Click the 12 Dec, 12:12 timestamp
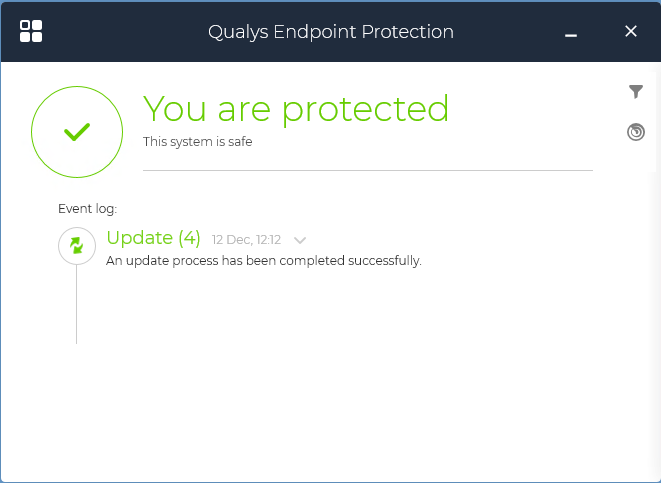This screenshot has height=483, width=661. point(246,240)
